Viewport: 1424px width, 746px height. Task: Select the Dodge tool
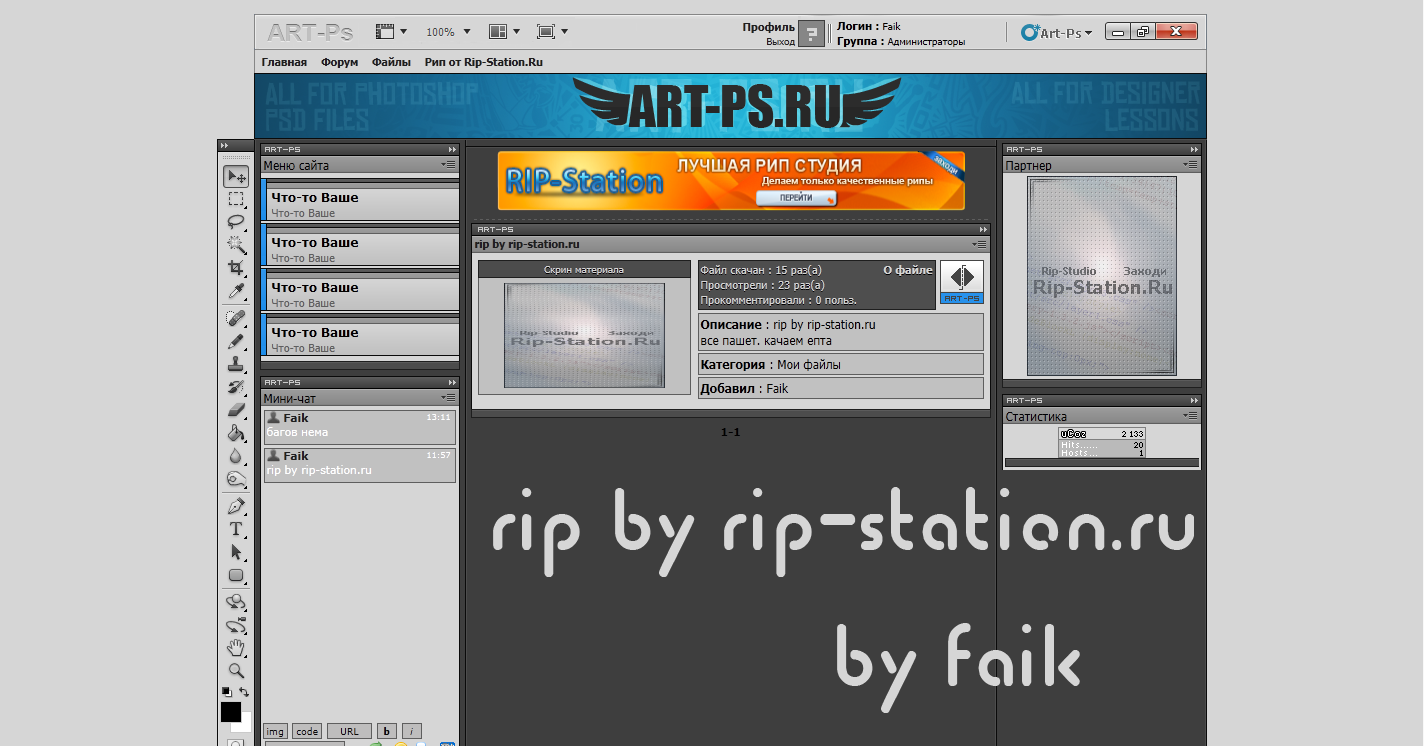pyautogui.click(x=236, y=479)
